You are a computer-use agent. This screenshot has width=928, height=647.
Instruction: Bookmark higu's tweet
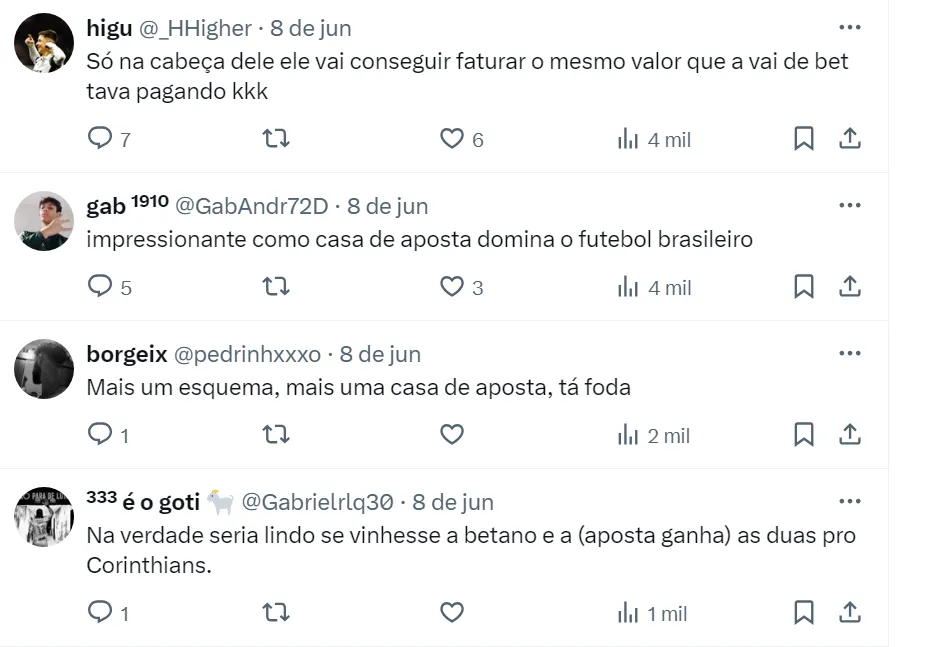(803, 139)
